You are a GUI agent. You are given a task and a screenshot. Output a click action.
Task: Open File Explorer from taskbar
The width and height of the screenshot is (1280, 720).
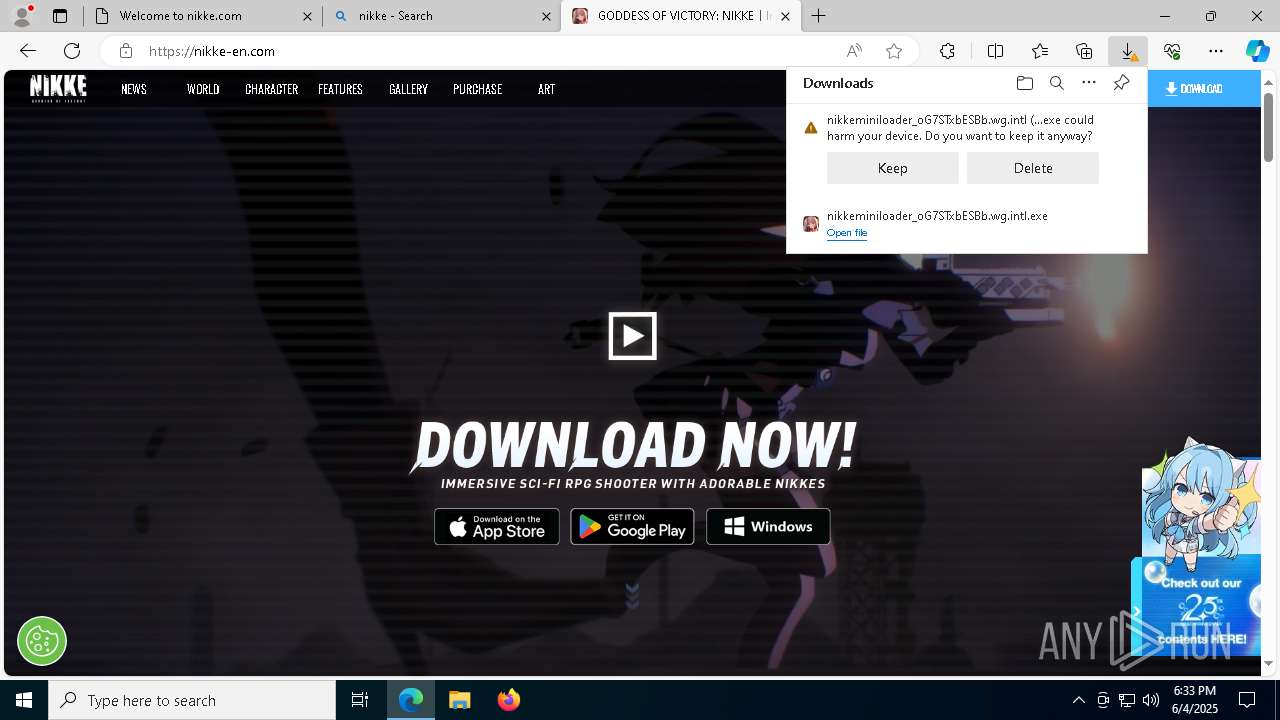tap(459, 700)
